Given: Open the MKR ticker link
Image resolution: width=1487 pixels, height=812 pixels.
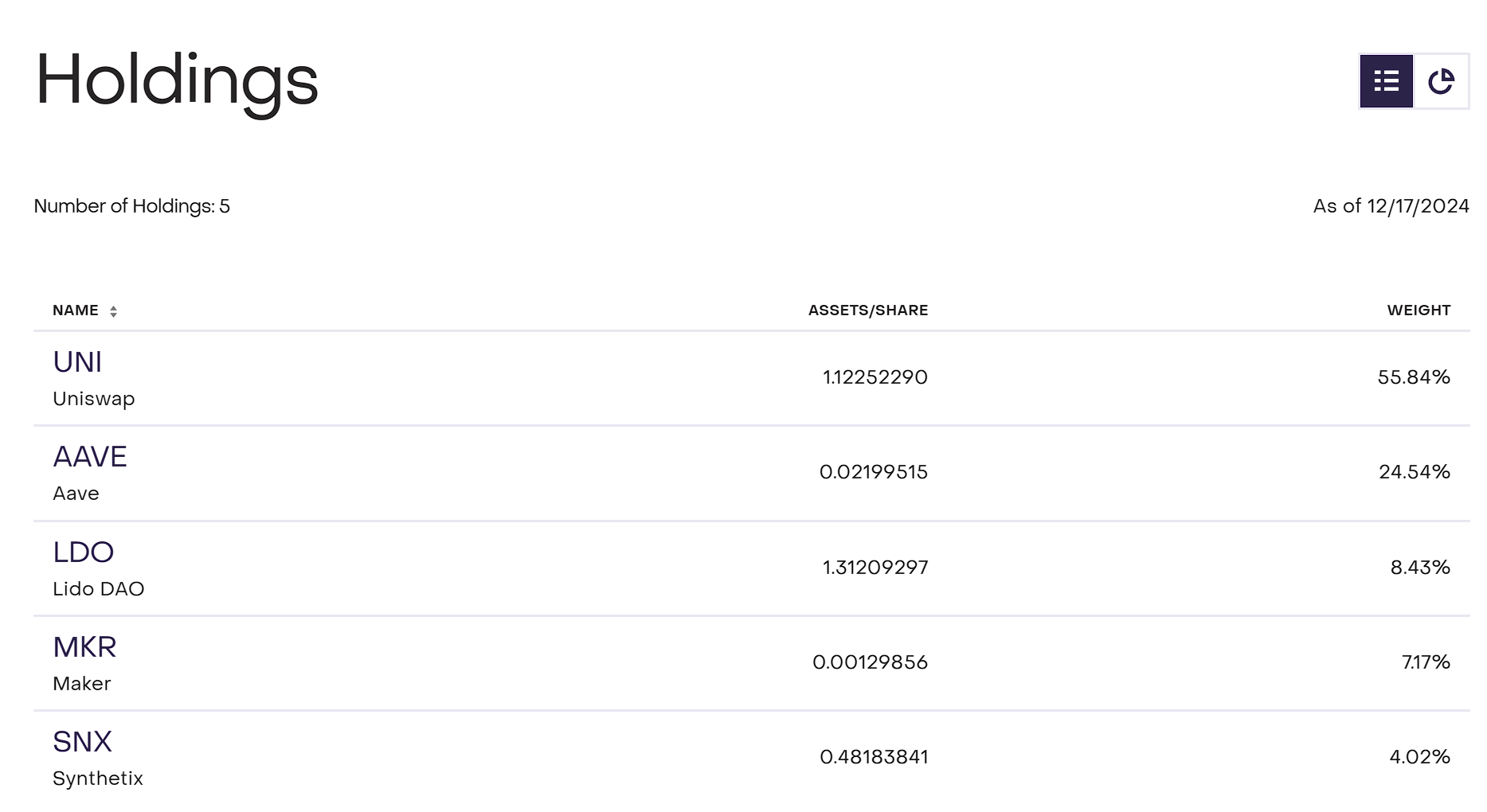Looking at the screenshot, I should (84, 647).
